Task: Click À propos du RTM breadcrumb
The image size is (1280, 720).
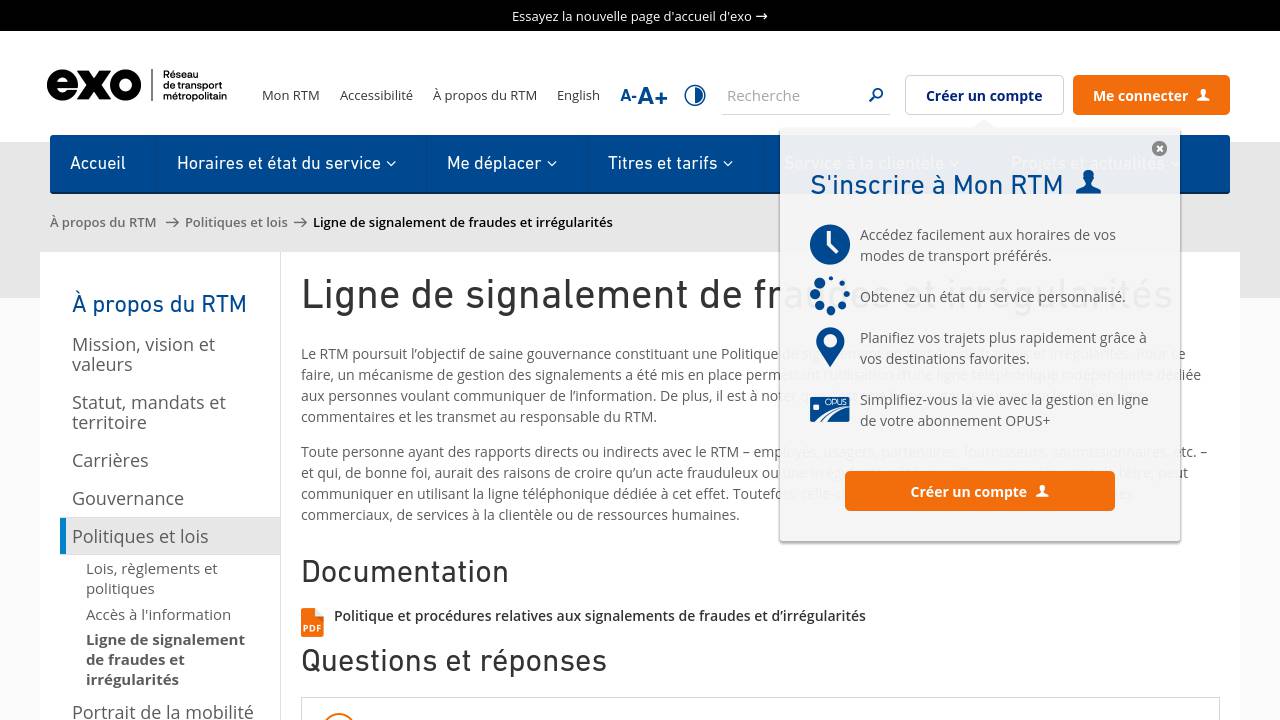Action: click(x=103, y=222)
